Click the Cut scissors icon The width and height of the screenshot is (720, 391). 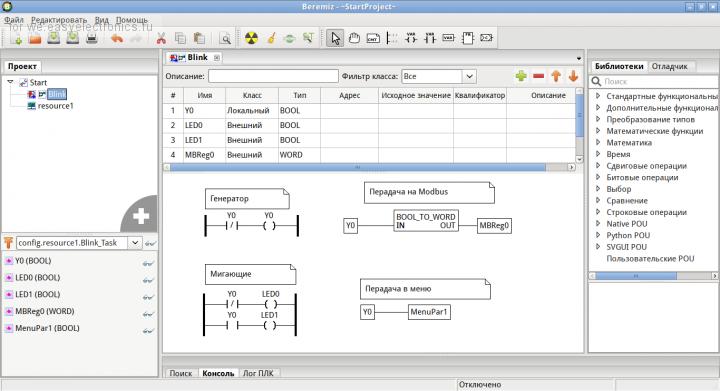(x=161, y=39)
